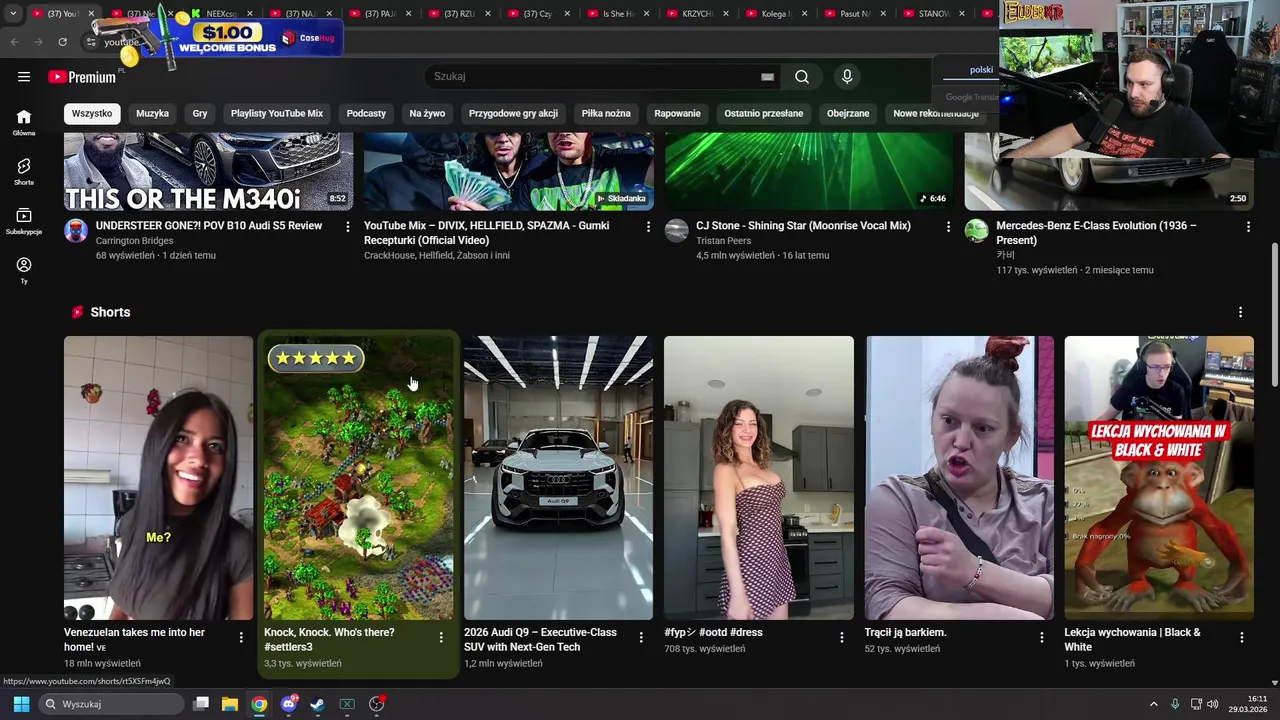Switch to the Kolega browser tab
This screenshot has height=720, width=1280.
pos(777,14)
